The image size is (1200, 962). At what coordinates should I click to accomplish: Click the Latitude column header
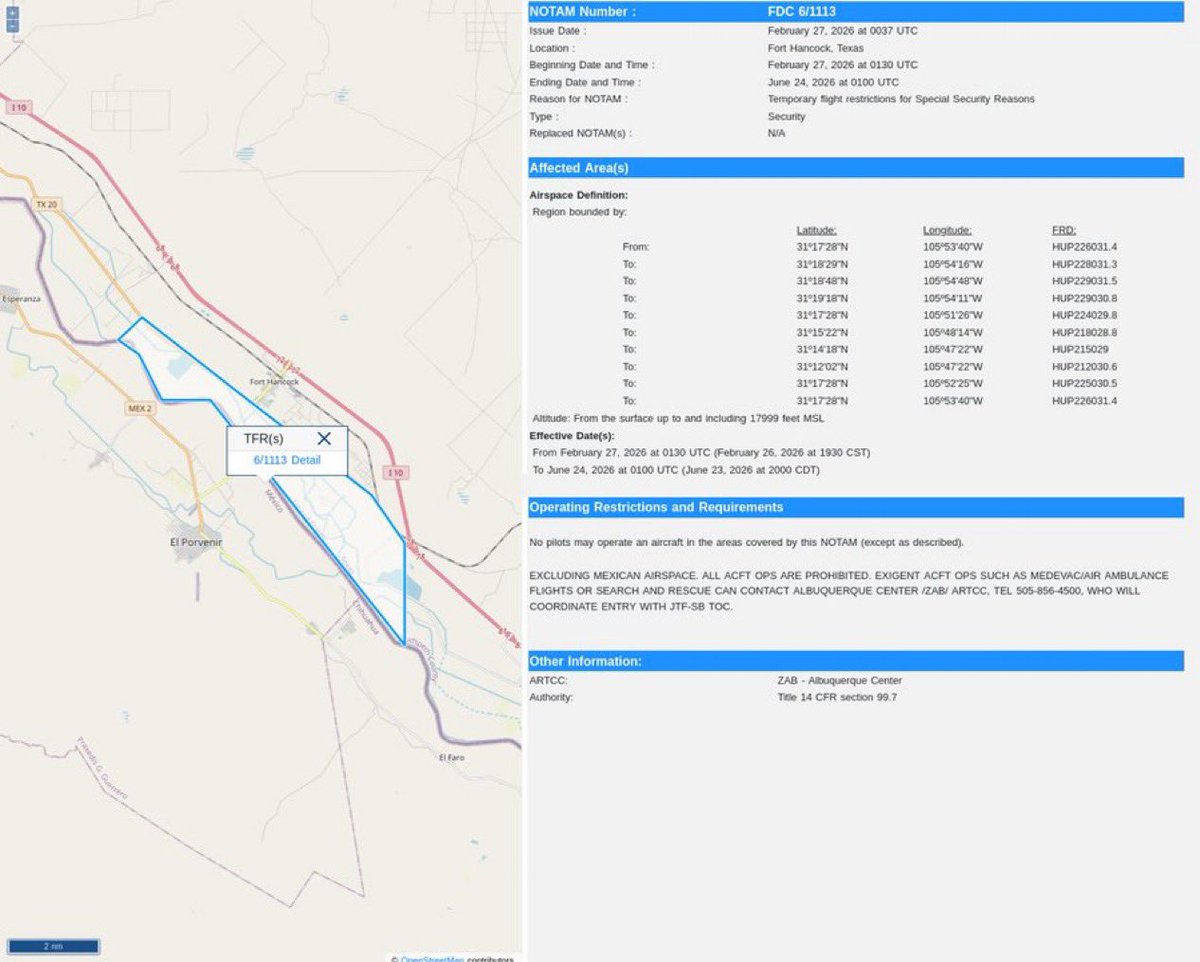[816, 230]
